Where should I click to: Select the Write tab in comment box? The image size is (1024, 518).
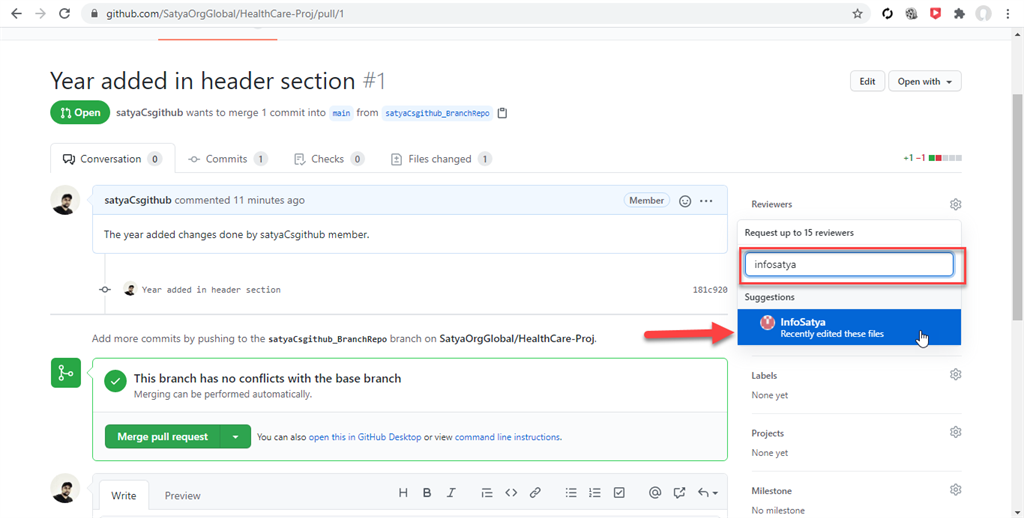pyautogui.click(x=123, y=495)
